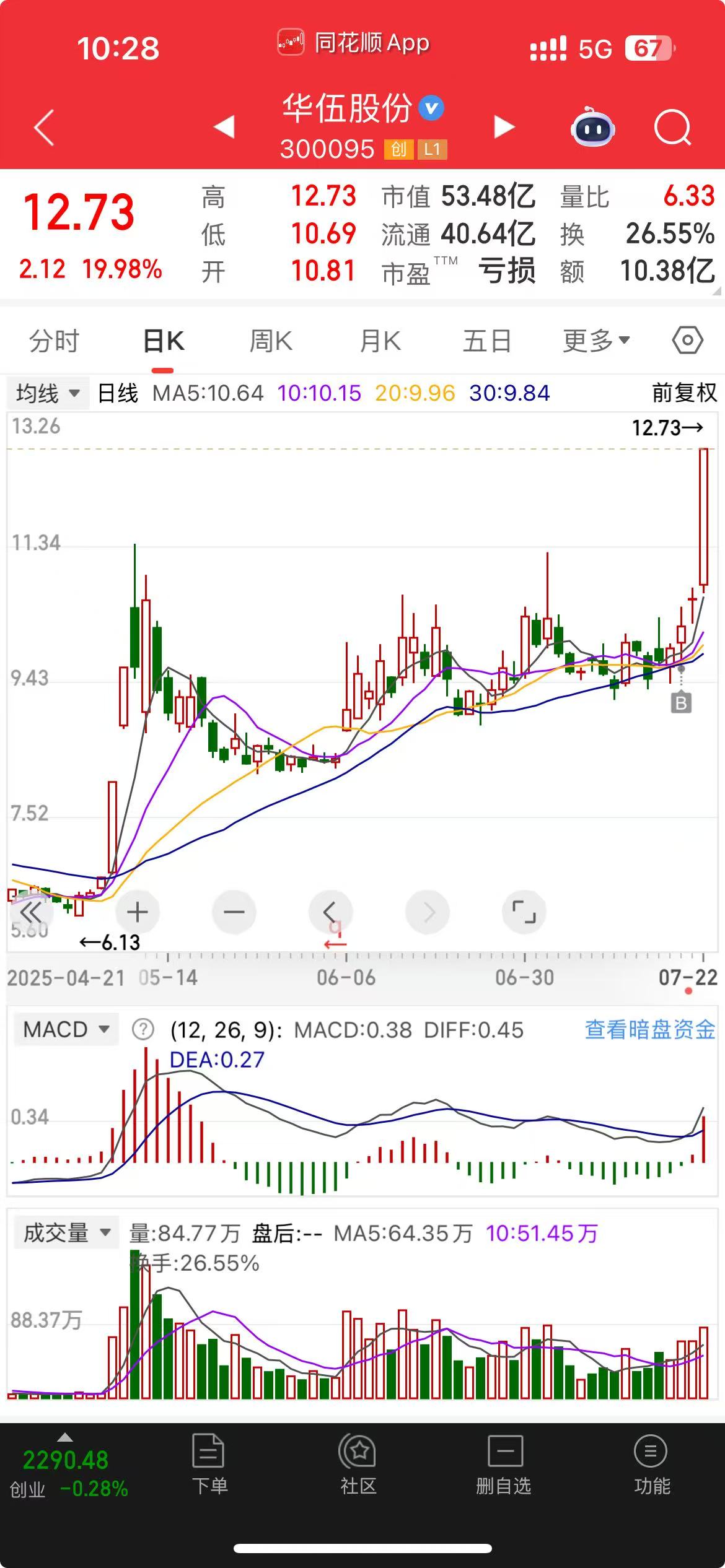Open search with the magnifier icon
Image resolution: width=725 pixels, height=1568 pixels.
(672, 128)
